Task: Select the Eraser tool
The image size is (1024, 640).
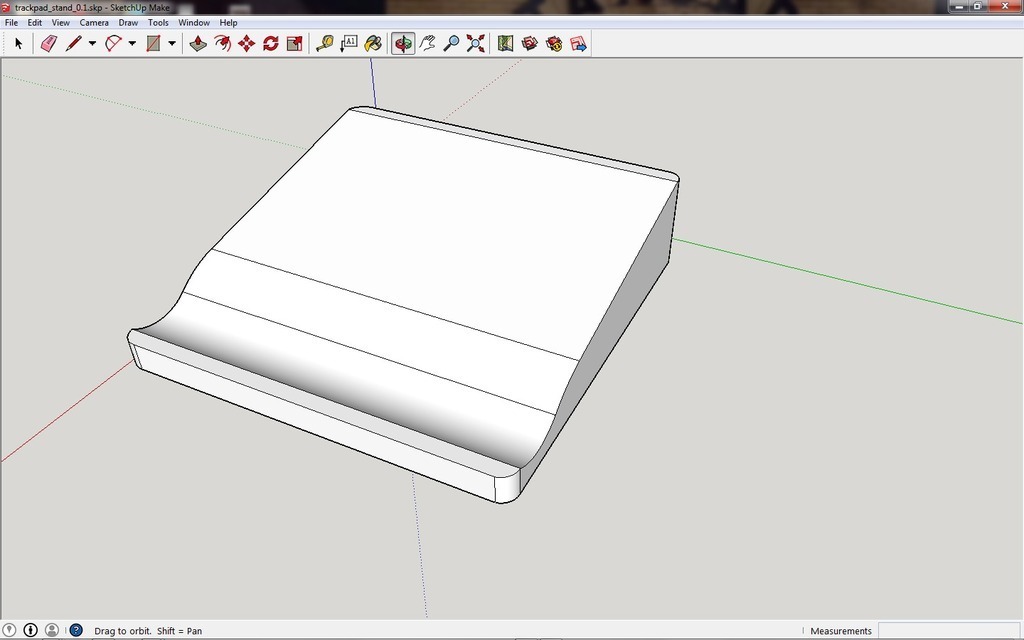Action: click(x=48, y=42)
